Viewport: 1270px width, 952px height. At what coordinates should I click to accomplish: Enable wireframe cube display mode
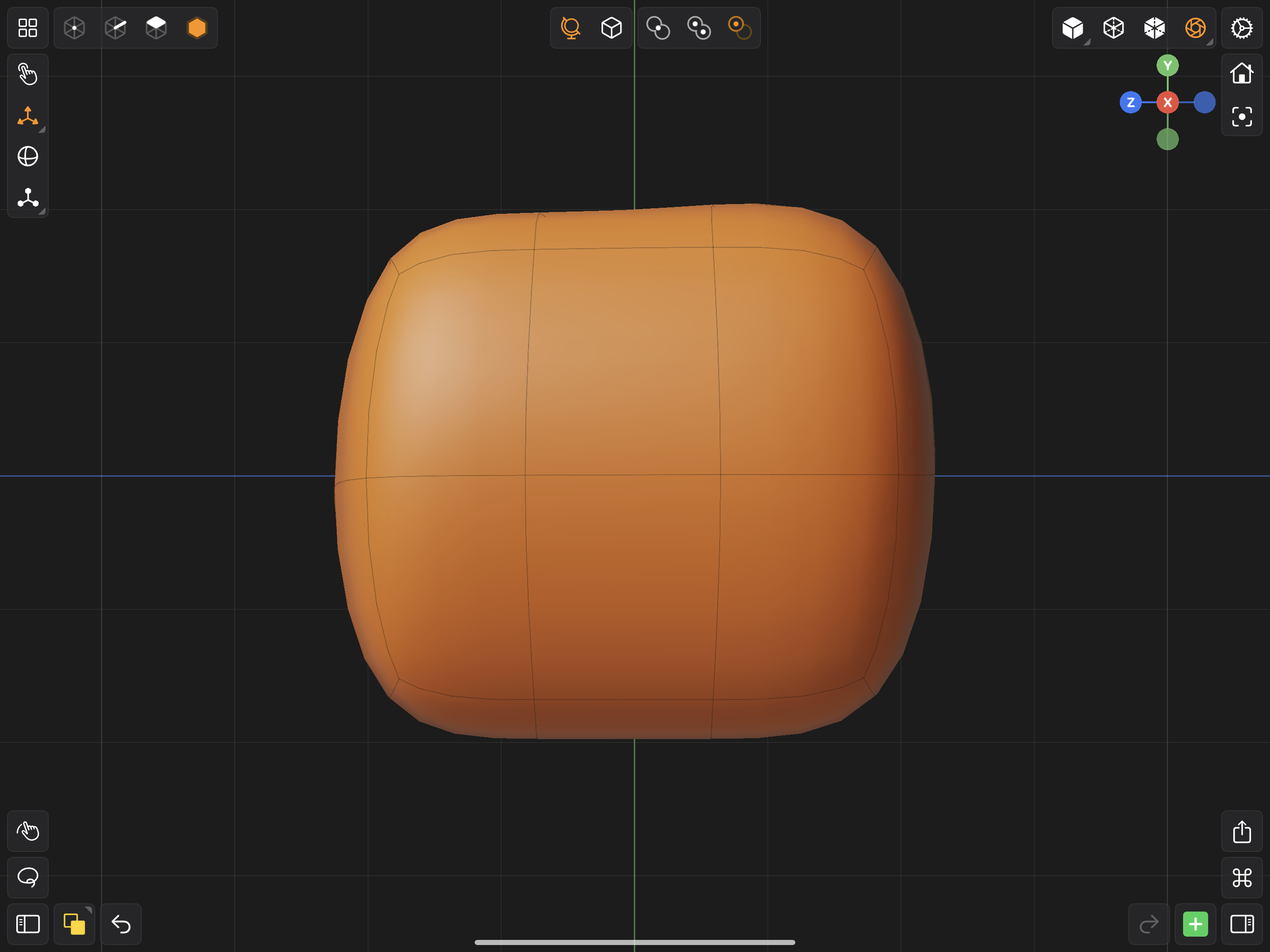1113,27
